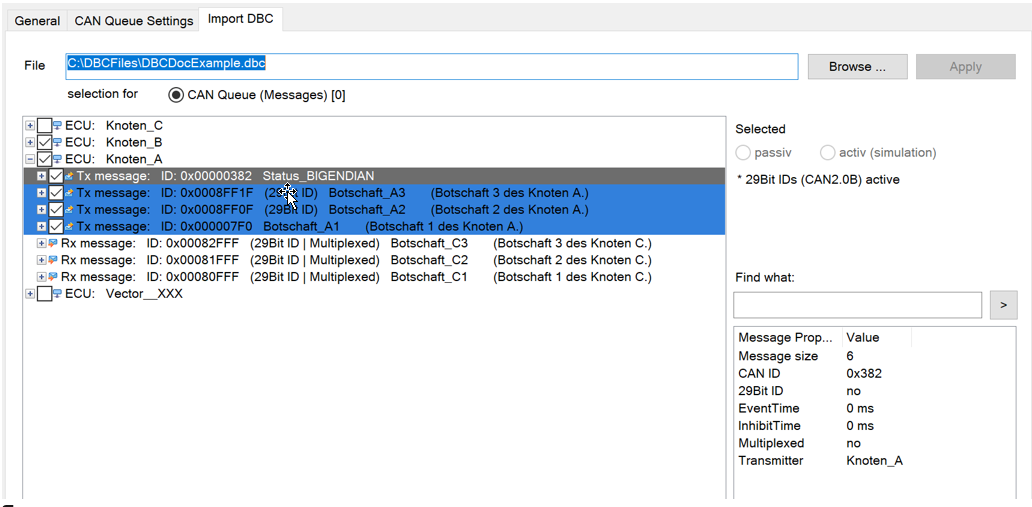1032x507 pixels.
Task: Click the InhibitTime property row
Action: [x=875, y=425]
